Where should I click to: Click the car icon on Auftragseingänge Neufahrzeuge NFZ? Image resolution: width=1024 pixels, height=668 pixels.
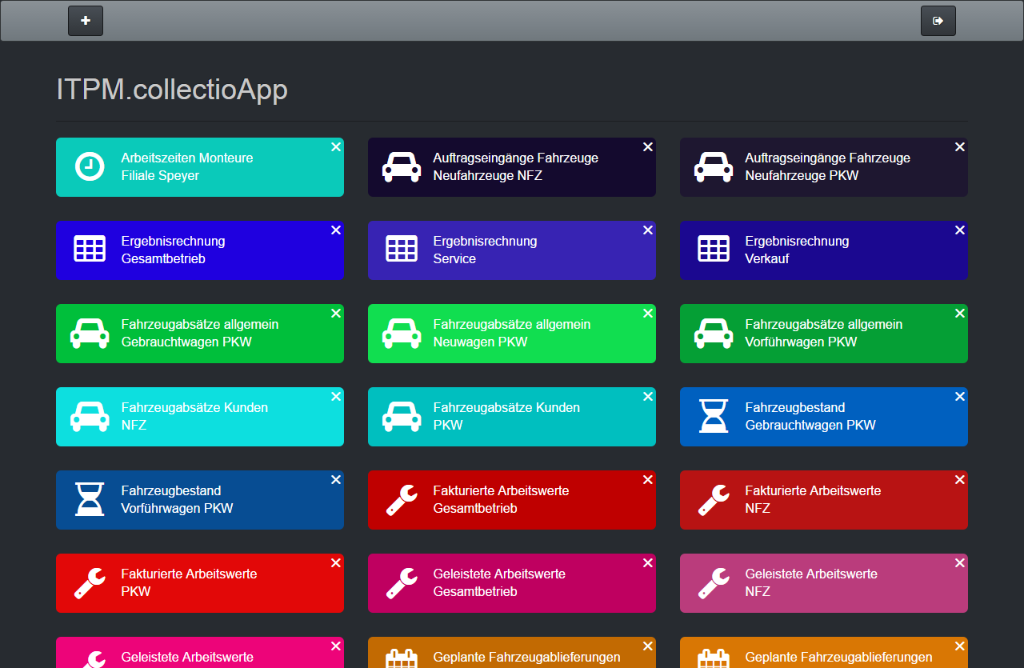pyautogui.click(x=401, y=167)
